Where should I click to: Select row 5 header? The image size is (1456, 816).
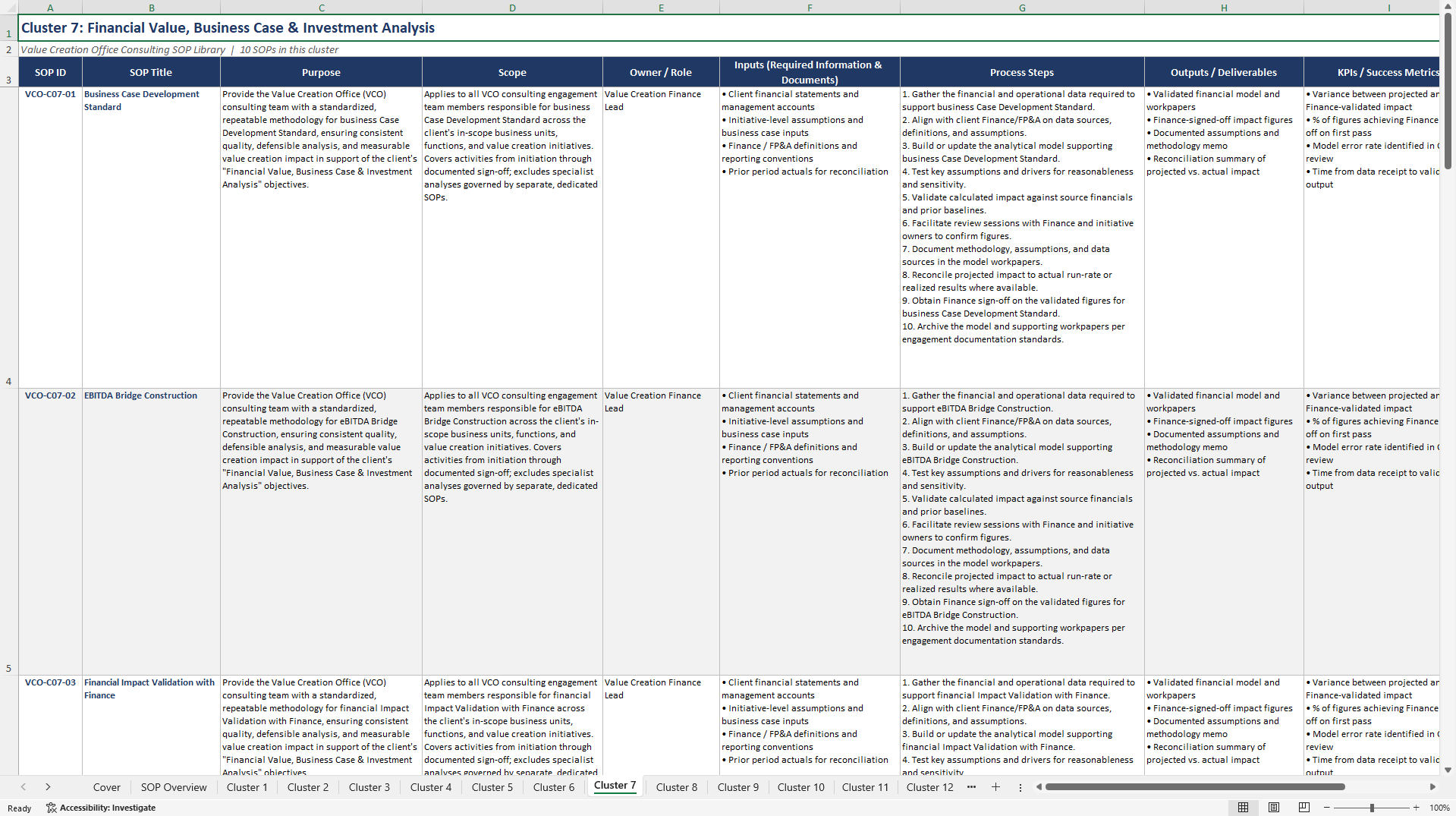point(9,532)
